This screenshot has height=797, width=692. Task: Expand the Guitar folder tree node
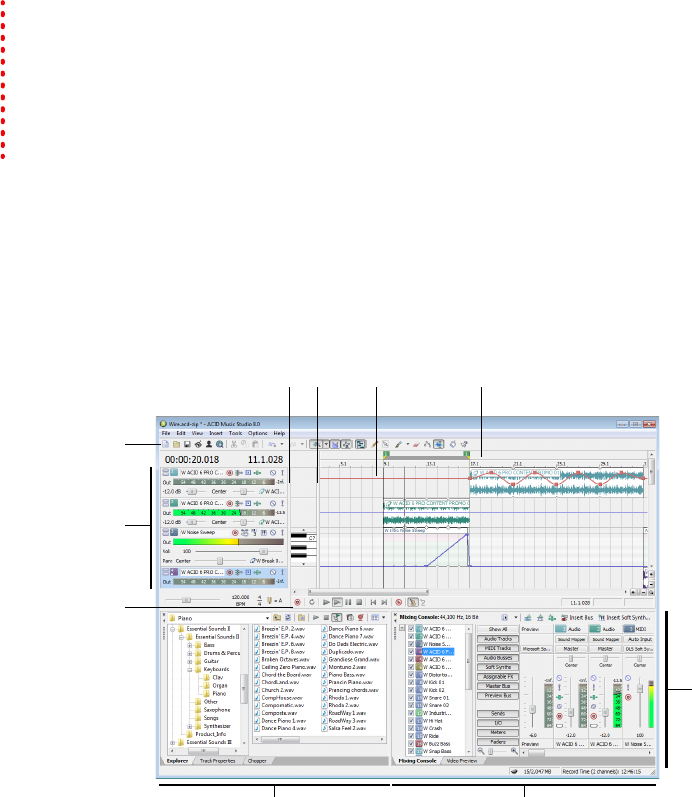click(x=190, y=661)
